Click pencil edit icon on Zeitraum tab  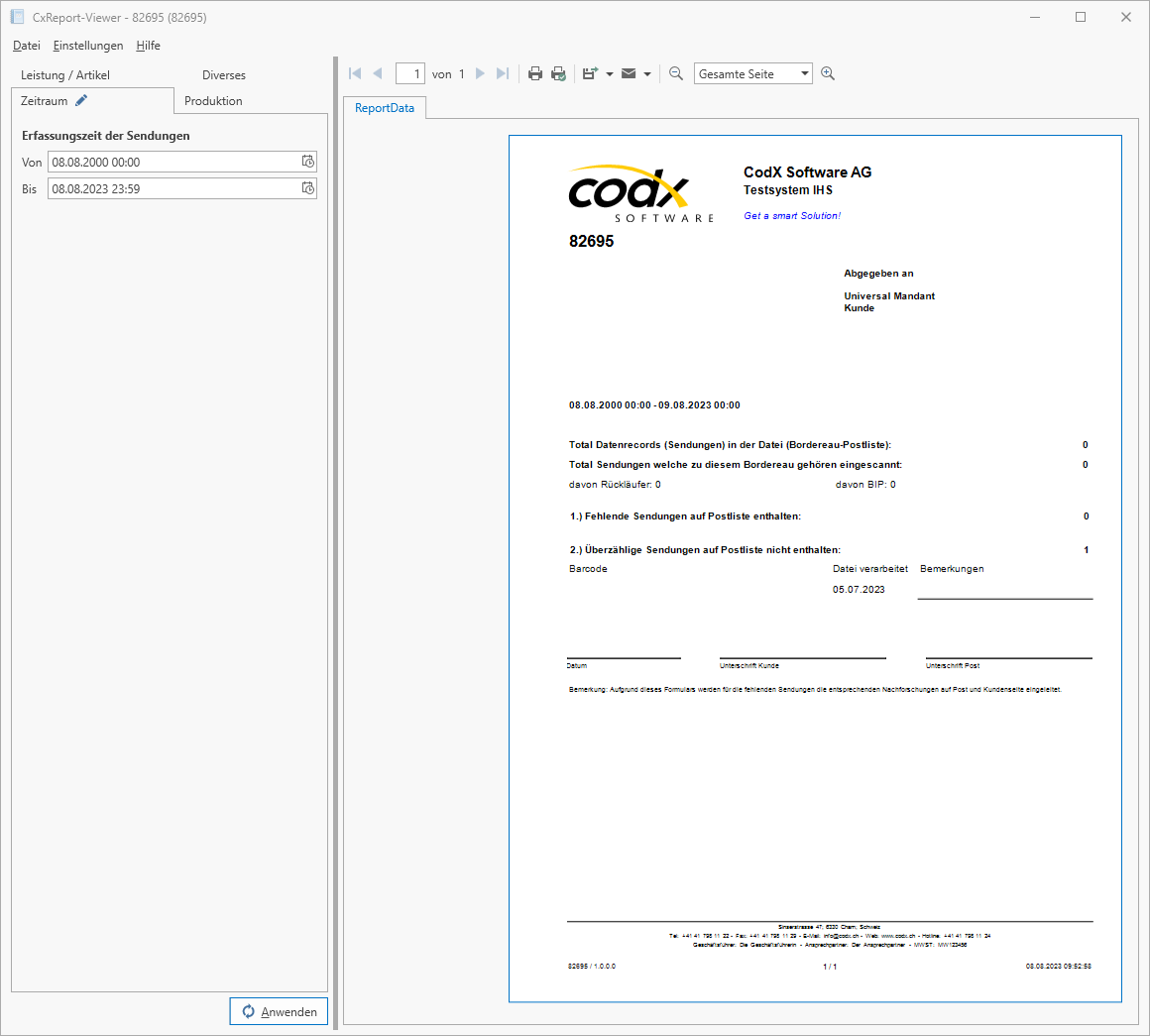81,100
